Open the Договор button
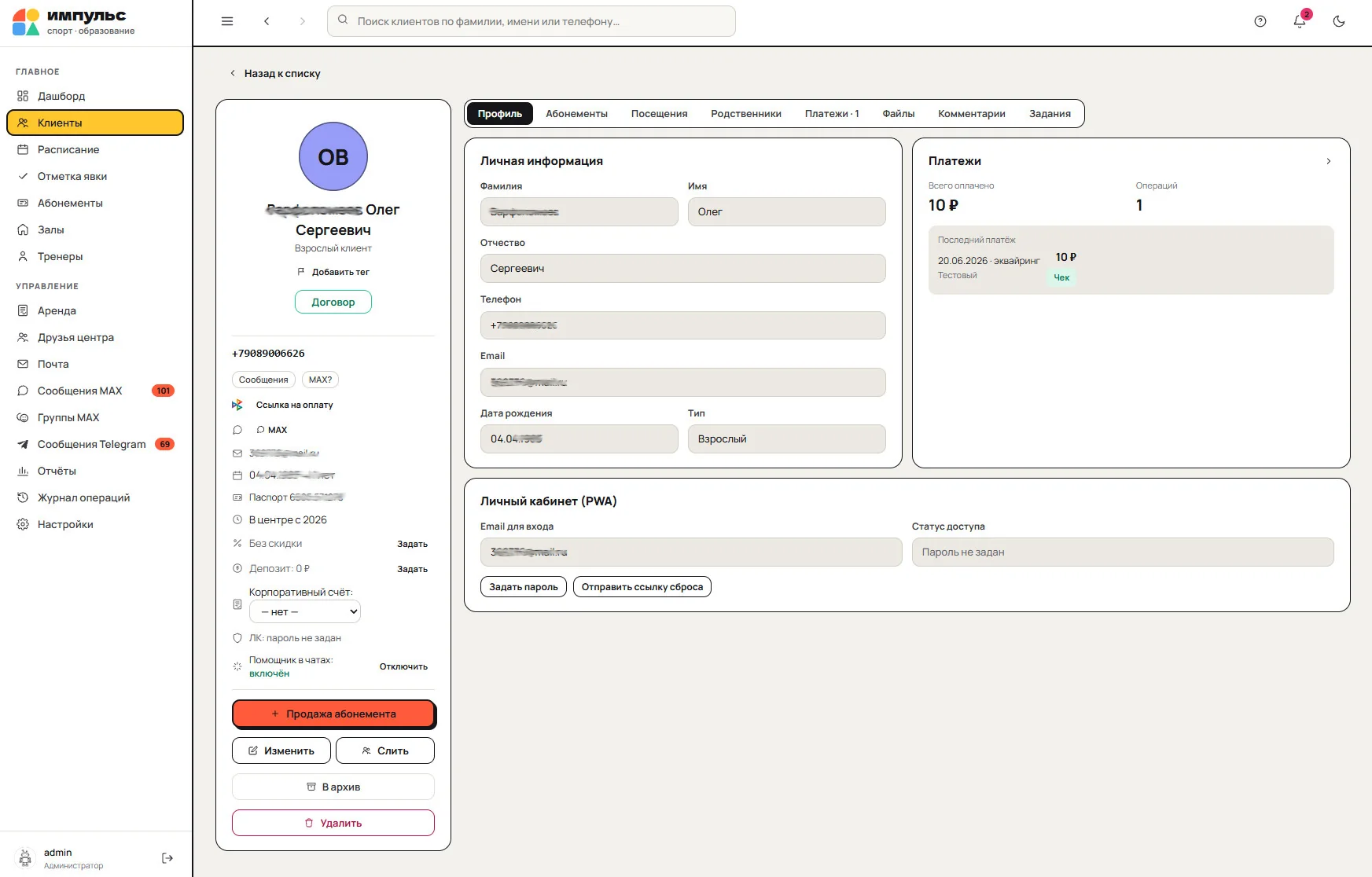Viewport: 1372px width, 877px height. click(333, 302)
